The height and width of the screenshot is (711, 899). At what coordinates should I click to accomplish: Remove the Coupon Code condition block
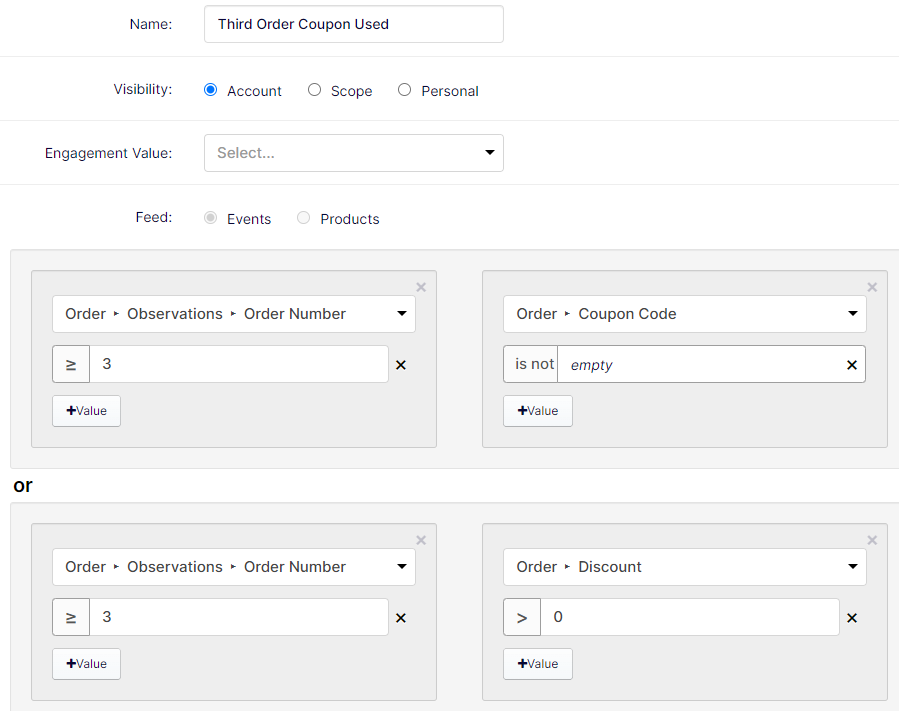tap(872, 287)
